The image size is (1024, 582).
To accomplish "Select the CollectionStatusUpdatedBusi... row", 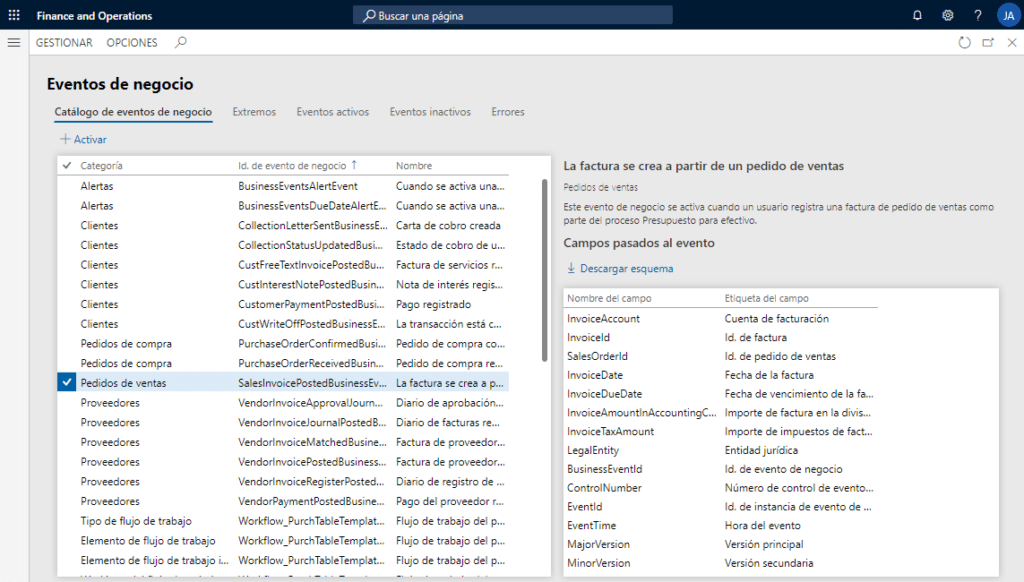I will pyautogui.click(x=283, y=245).
